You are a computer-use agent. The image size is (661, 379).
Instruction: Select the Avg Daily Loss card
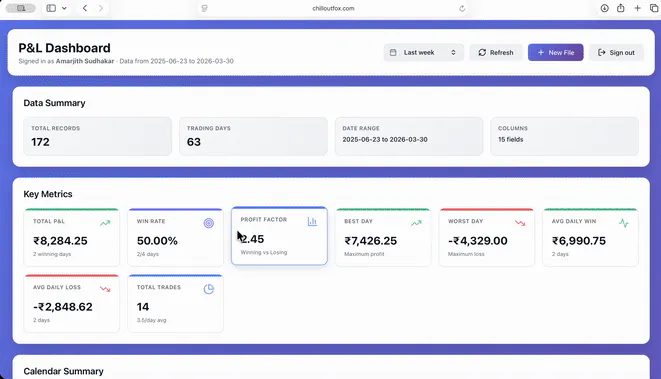72,303
